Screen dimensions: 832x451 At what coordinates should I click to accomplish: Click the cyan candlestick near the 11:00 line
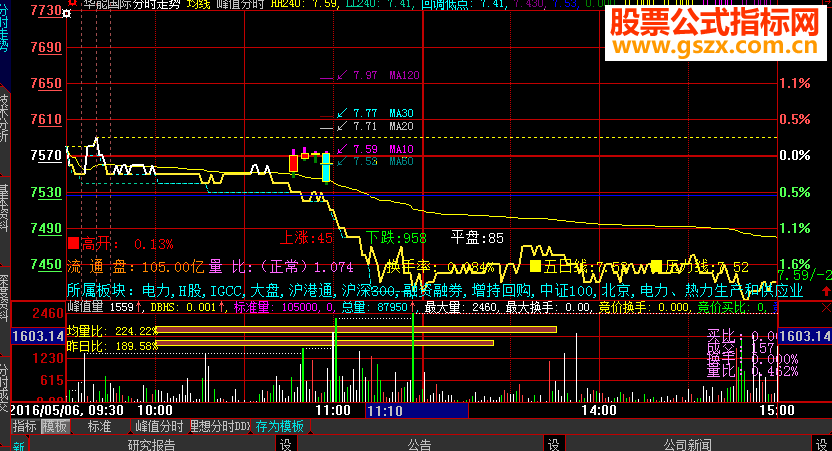coord(326,167)
